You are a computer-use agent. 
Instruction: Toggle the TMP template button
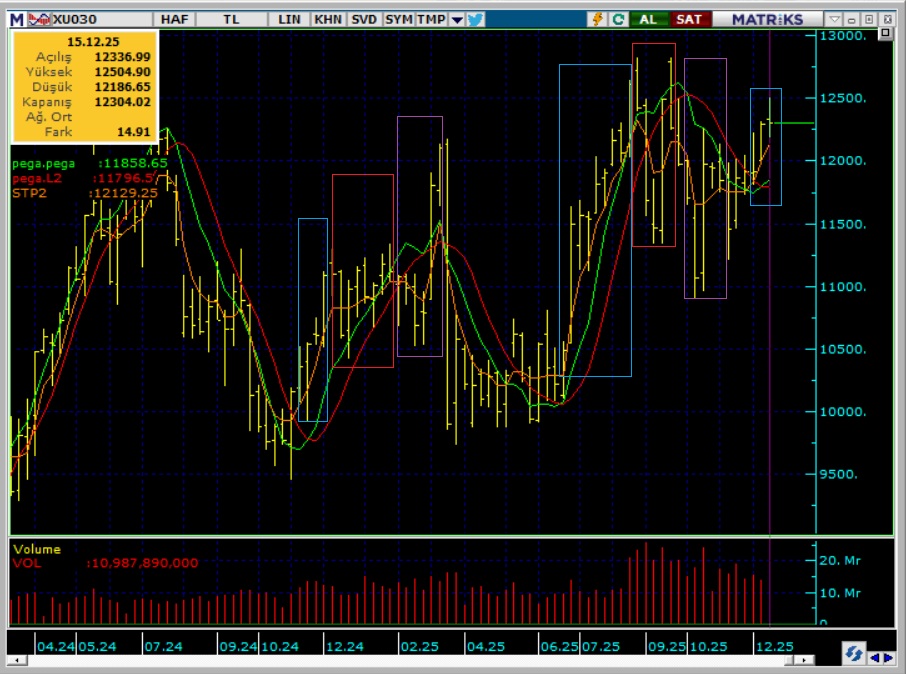(x=431, y=19)
